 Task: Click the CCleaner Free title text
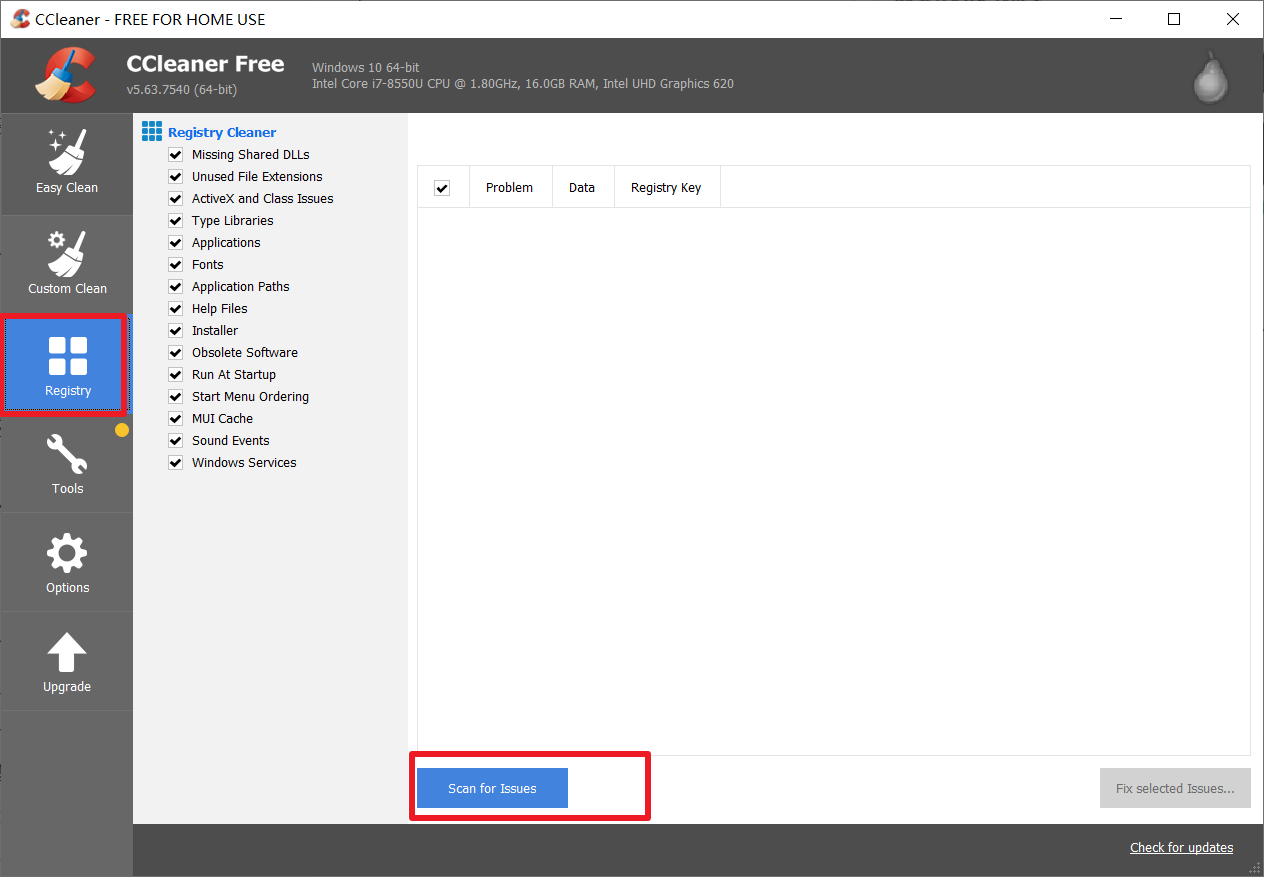205,64
